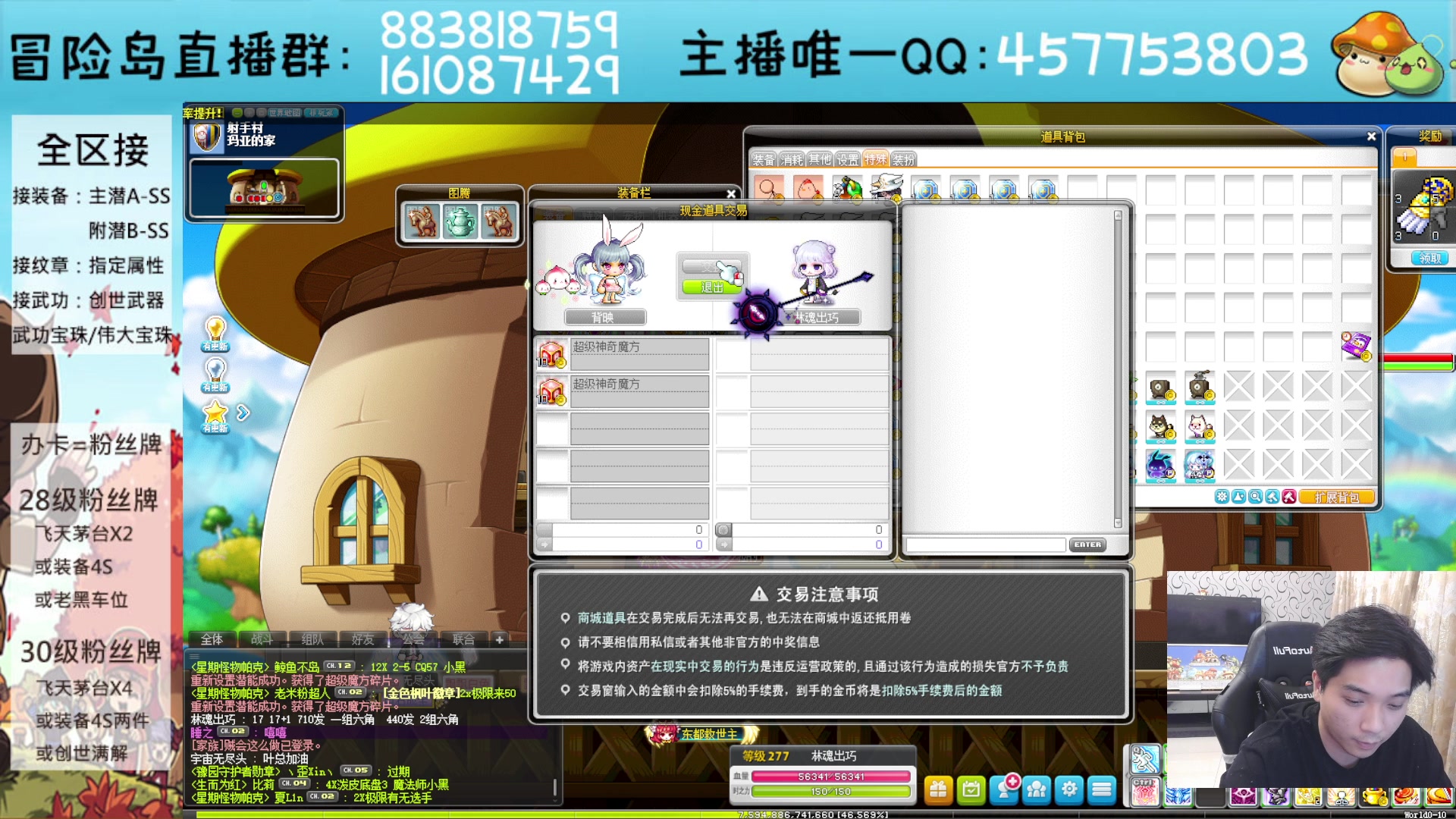Select the blue-haired character pet item

click(x=1200, y=466)
